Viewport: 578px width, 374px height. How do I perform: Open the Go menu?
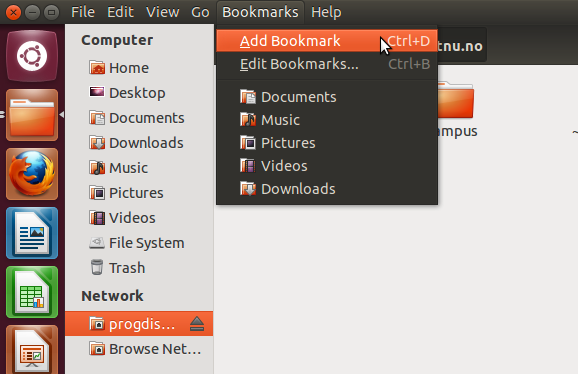click(200, 12)
